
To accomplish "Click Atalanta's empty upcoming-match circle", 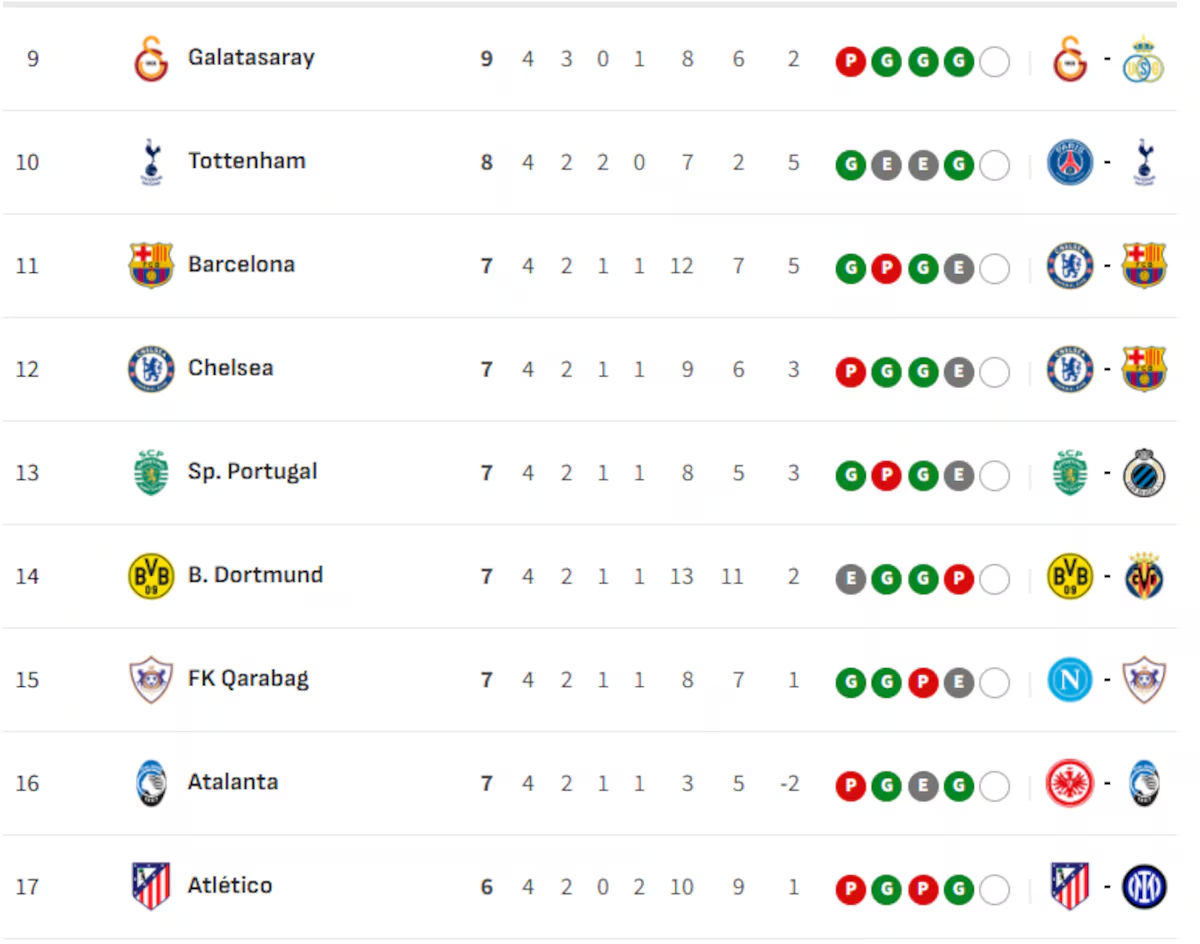I will (994, 787).
